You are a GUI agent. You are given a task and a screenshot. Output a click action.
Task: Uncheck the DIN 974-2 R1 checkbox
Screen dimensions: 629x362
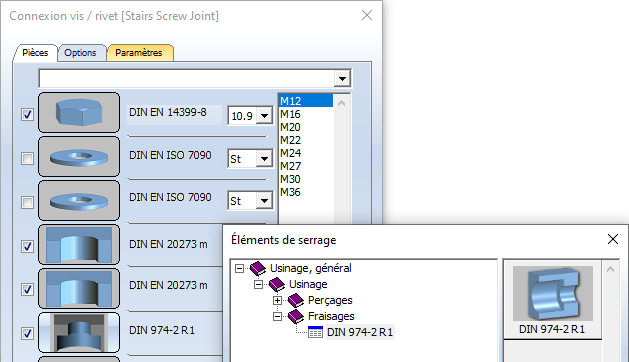coord(27,333)
